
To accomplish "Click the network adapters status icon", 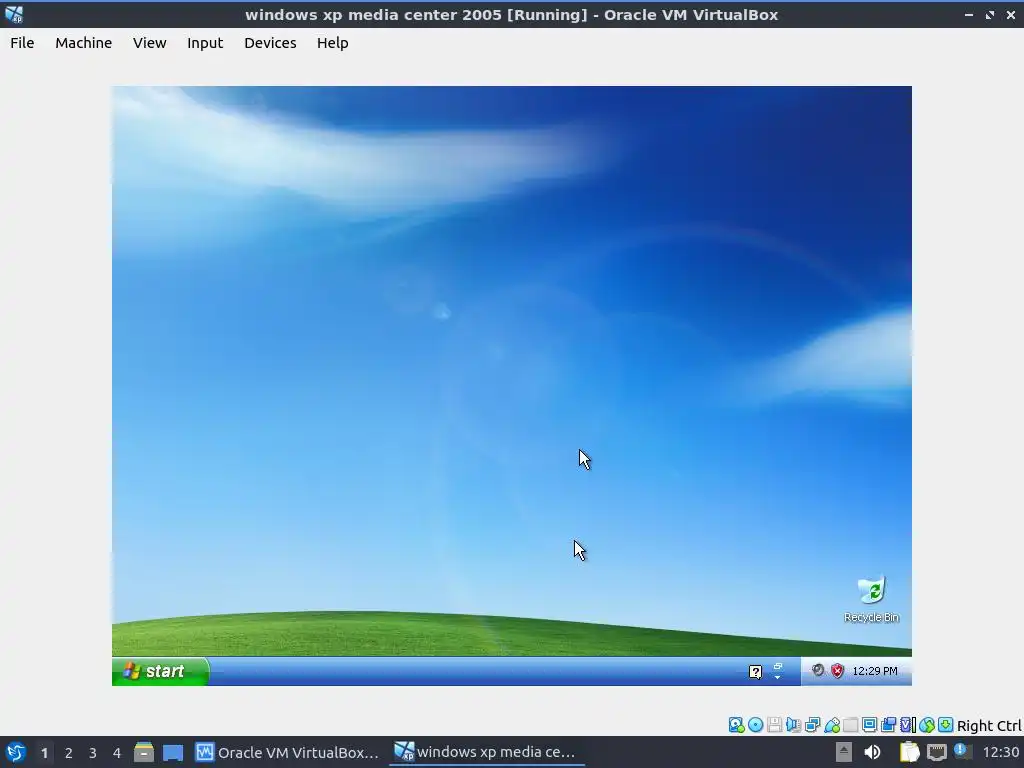I will click(812, 725).
